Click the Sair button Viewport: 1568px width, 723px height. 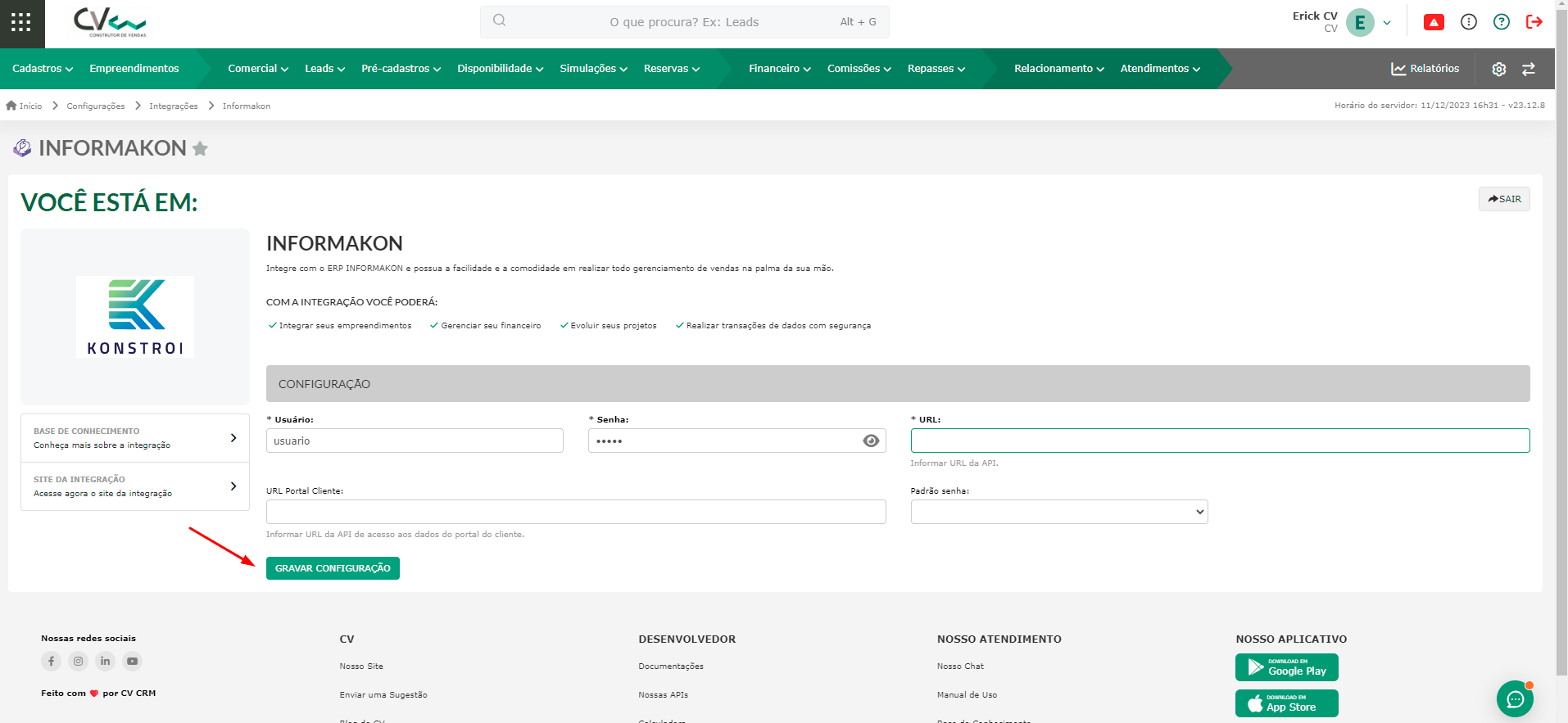1504,199
